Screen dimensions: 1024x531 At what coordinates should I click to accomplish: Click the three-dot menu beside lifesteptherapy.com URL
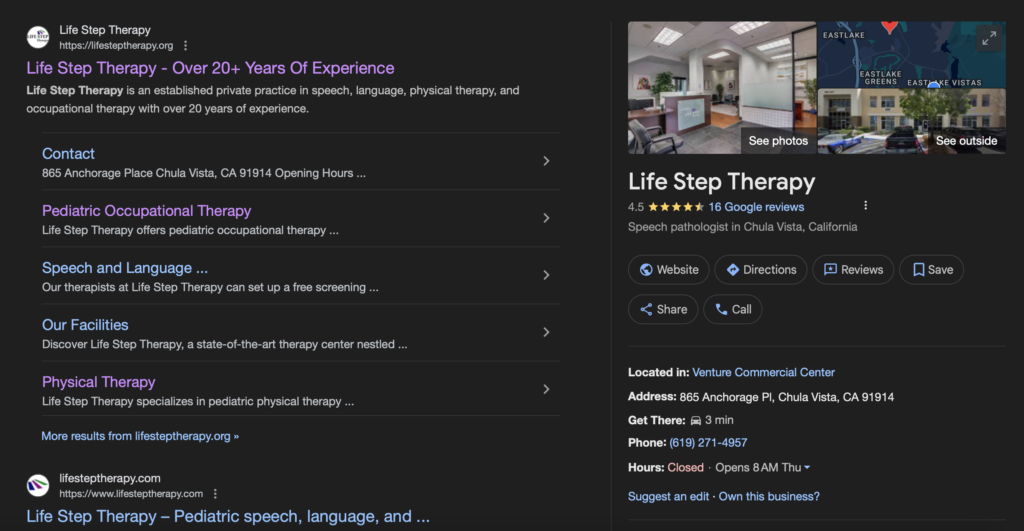[215, 494]
